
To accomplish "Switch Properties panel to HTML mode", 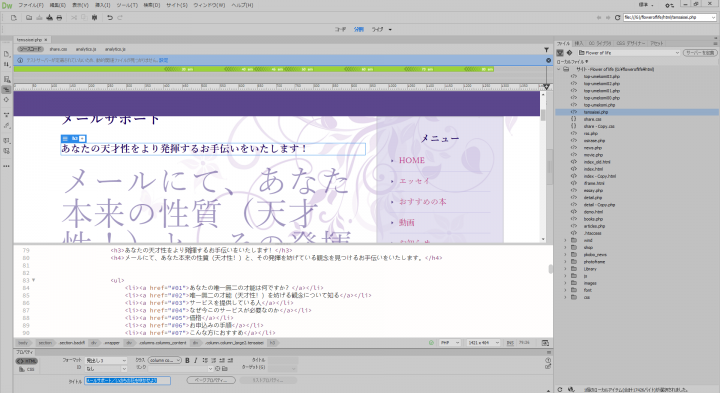I will click(27, 361).
